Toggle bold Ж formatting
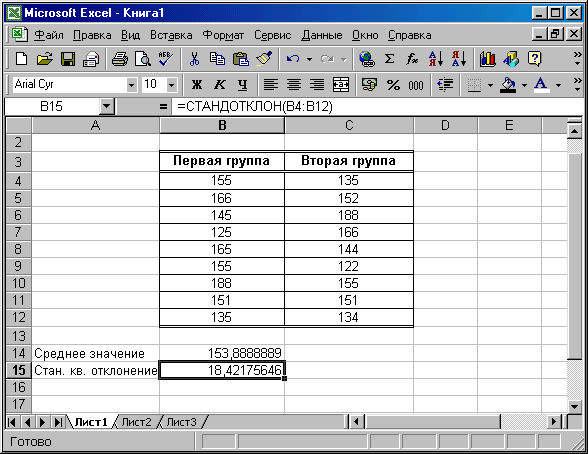This screenshot has height=454, width=588. 197,85
